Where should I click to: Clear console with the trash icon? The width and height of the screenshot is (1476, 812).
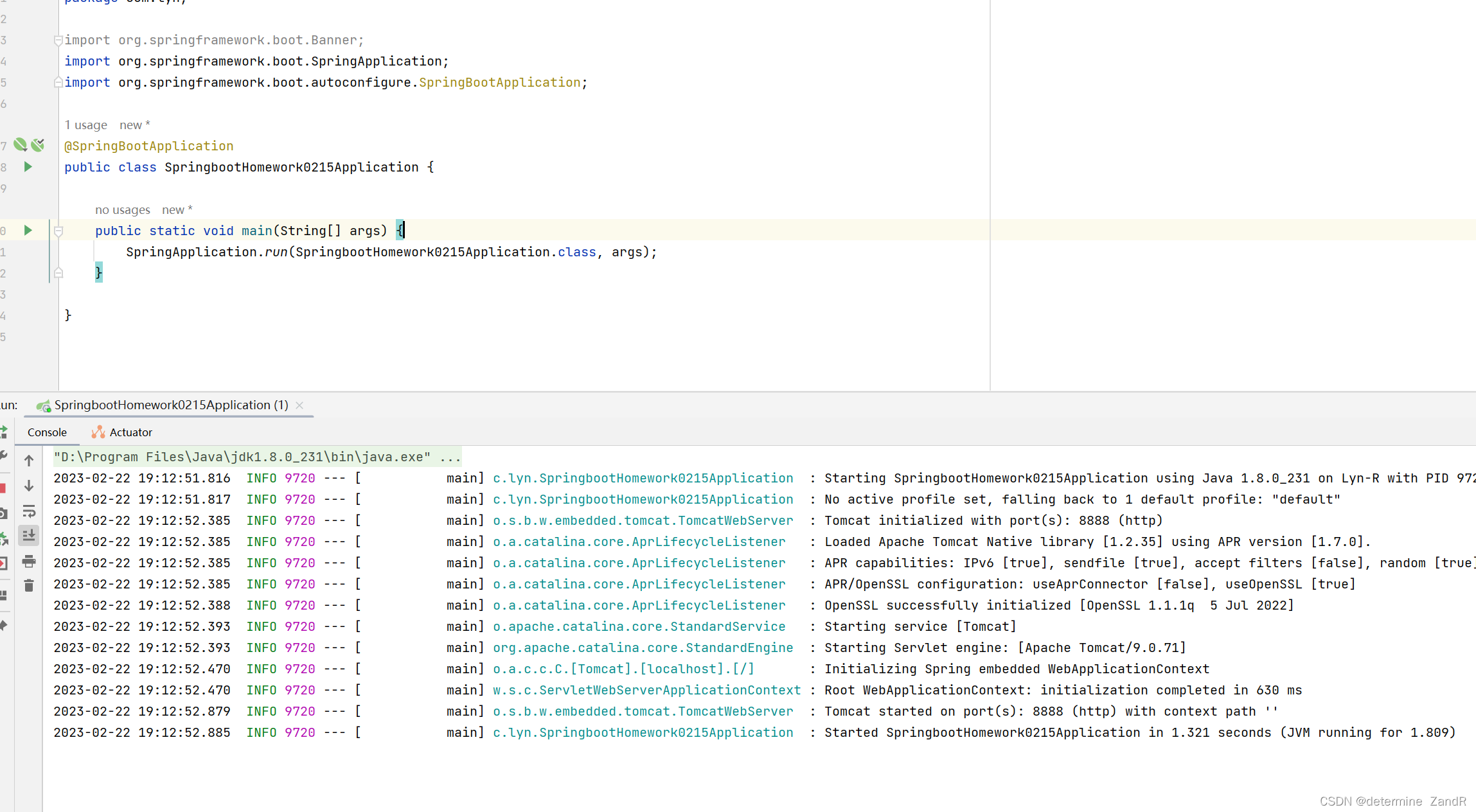click(29, 586)
